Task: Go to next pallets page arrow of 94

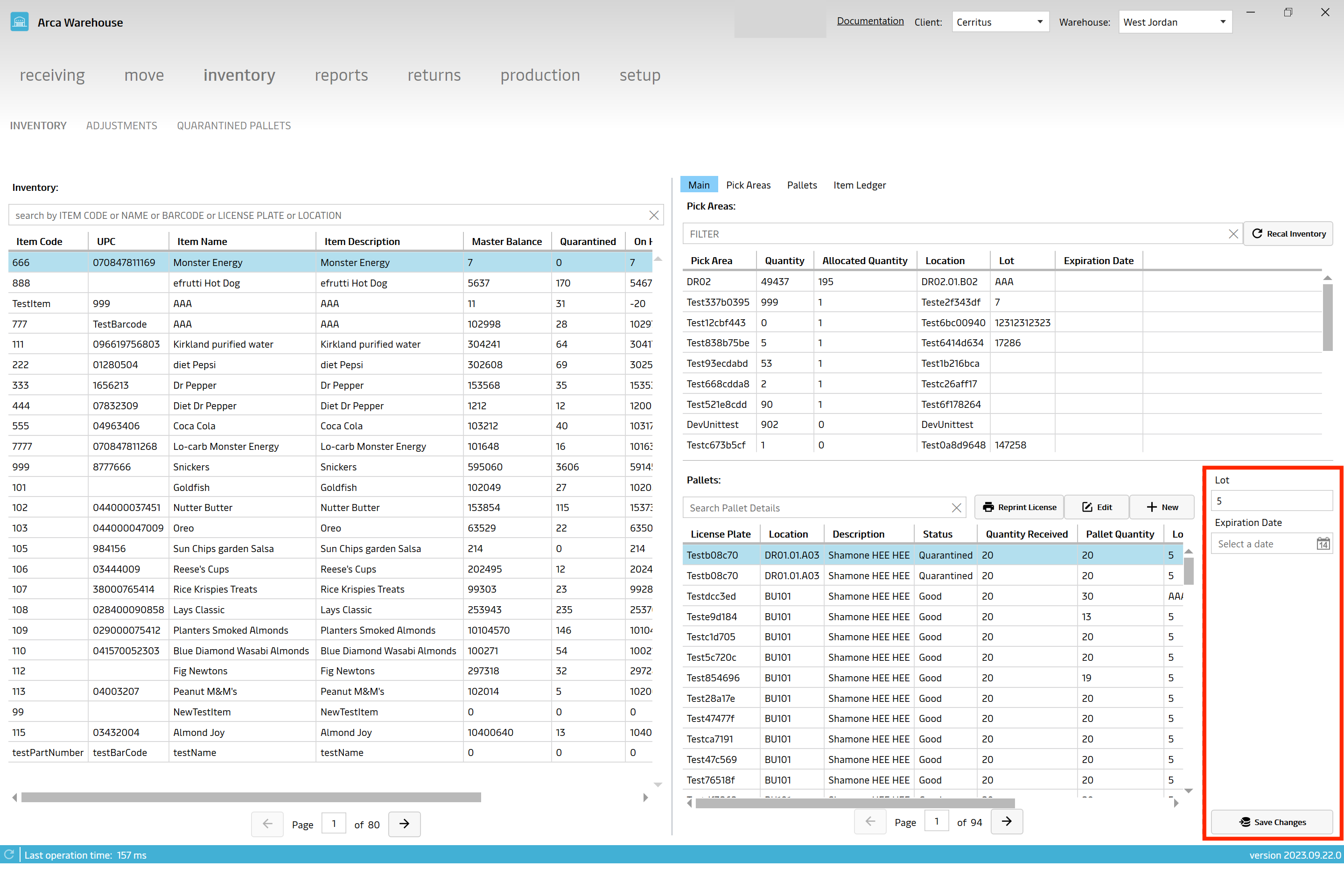Action: (1006, 821)
